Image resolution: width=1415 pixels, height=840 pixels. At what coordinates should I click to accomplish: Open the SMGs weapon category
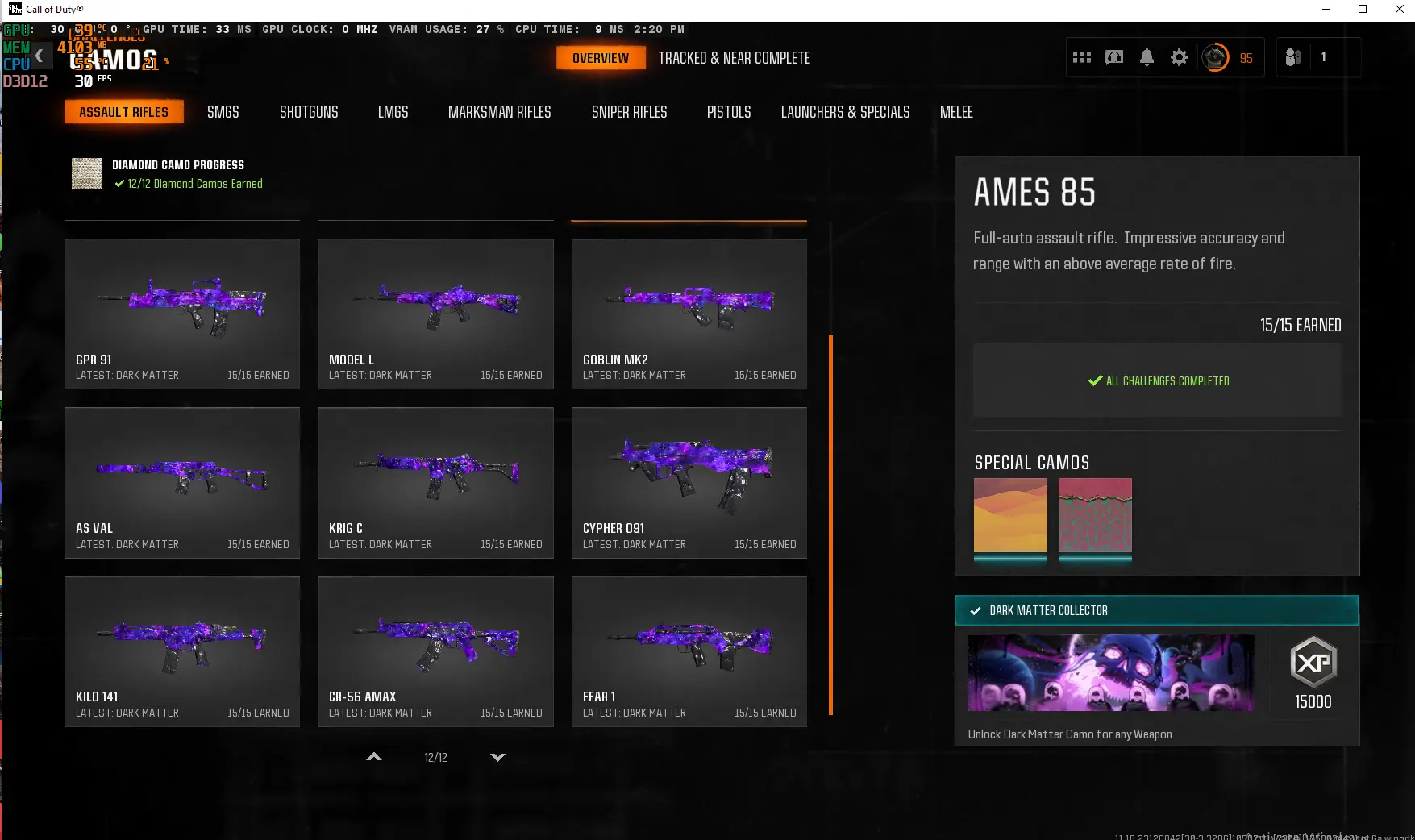[x=223, y=112]
